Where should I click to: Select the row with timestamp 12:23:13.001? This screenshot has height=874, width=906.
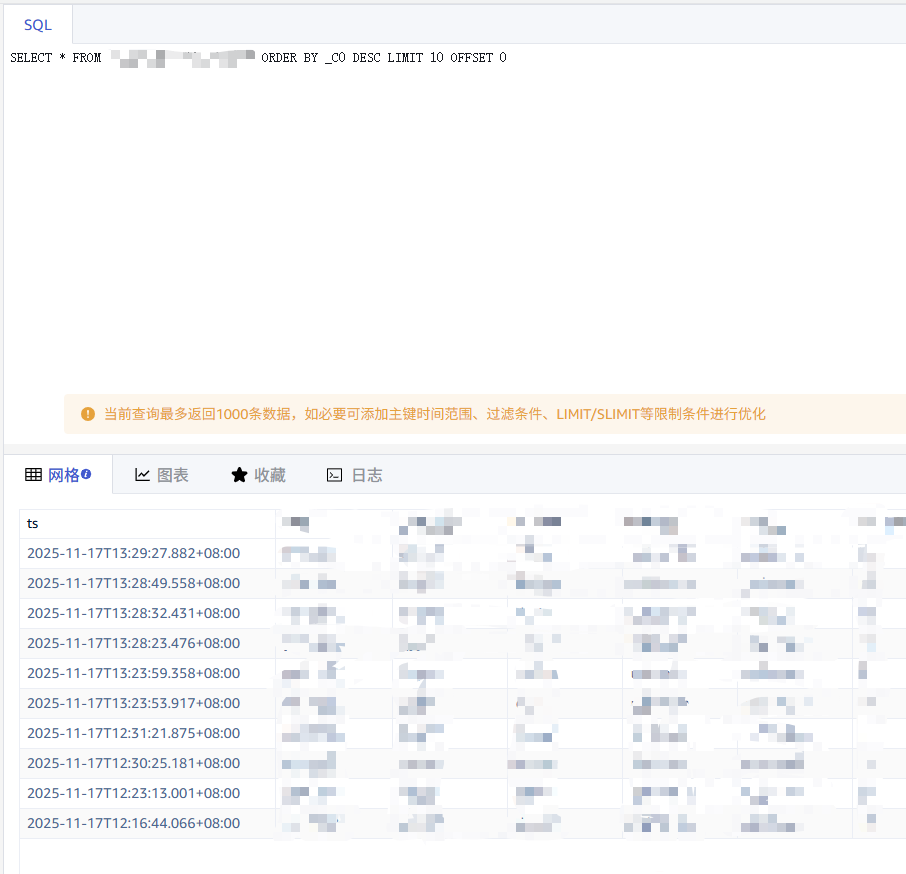133,794
